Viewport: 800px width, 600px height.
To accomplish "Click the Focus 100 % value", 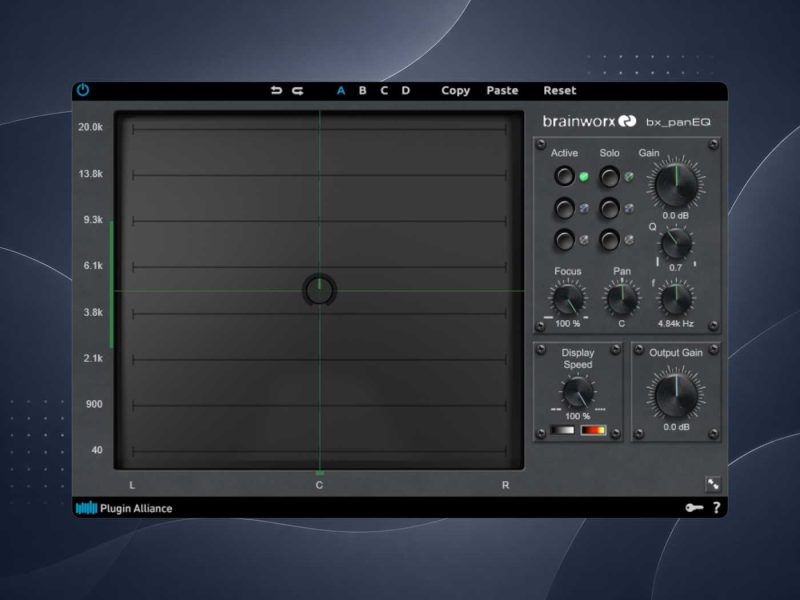I will tap(567, 323).
